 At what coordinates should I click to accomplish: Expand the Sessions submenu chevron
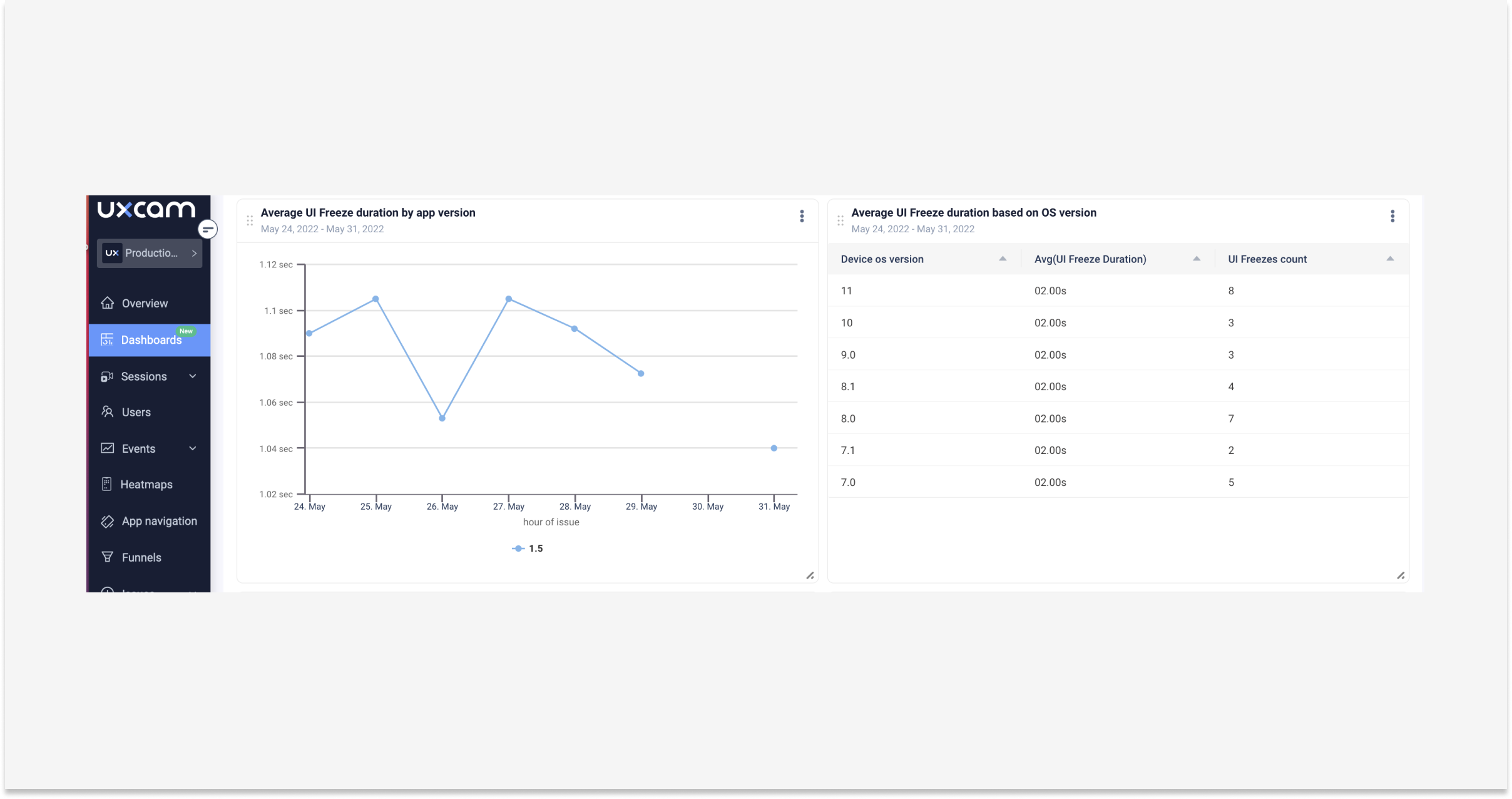pos(193,376)
